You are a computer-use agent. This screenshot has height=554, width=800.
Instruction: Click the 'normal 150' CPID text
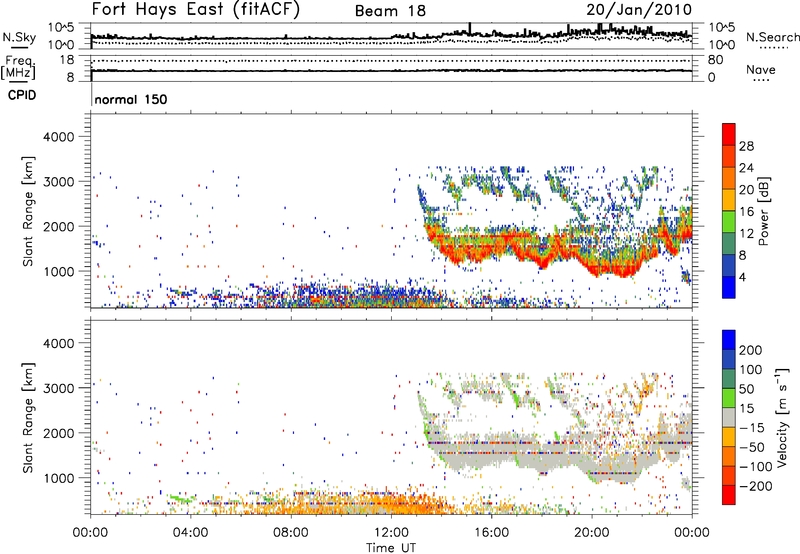(x=131, y=99)
